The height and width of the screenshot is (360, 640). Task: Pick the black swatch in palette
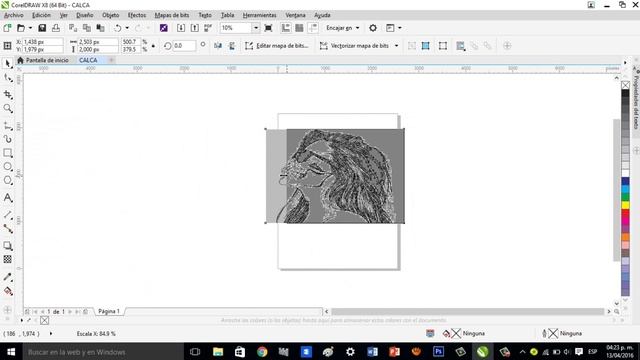tap(625, 93)
